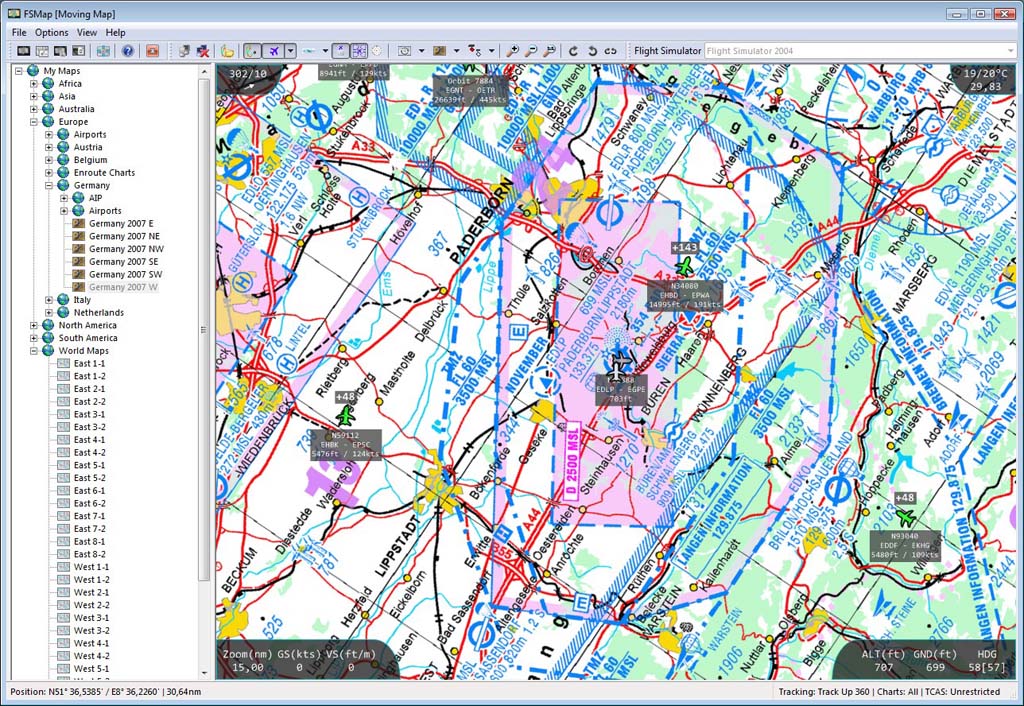The image size is (1024, 706).
Task: Toggle the purple airplane tracking button
Action: pos(274,51)
